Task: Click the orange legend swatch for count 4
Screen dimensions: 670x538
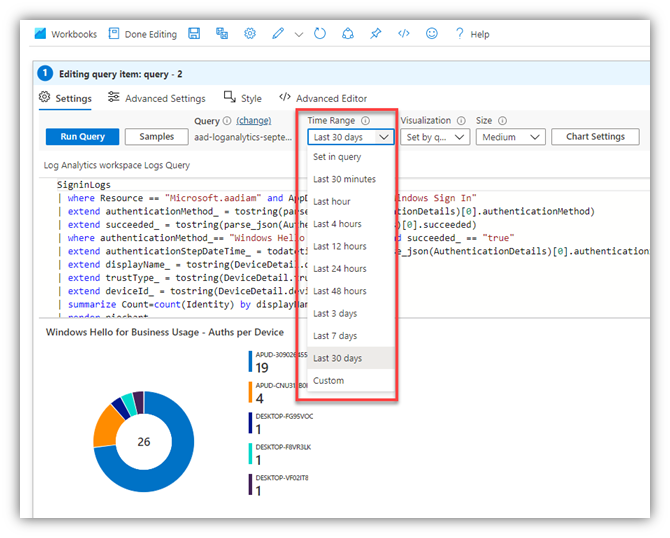Action: [250, 392]
